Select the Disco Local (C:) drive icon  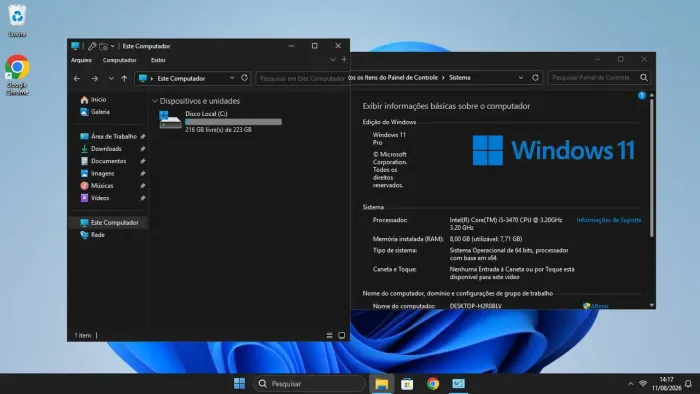(170, 120)
